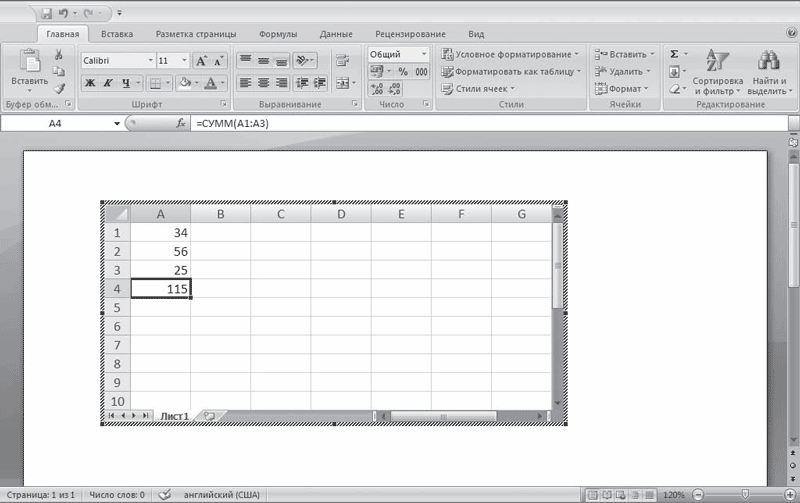This screenshot has height=503, width=800.
Task: Open the font size 11 dropdown
Action: (185, 61)
